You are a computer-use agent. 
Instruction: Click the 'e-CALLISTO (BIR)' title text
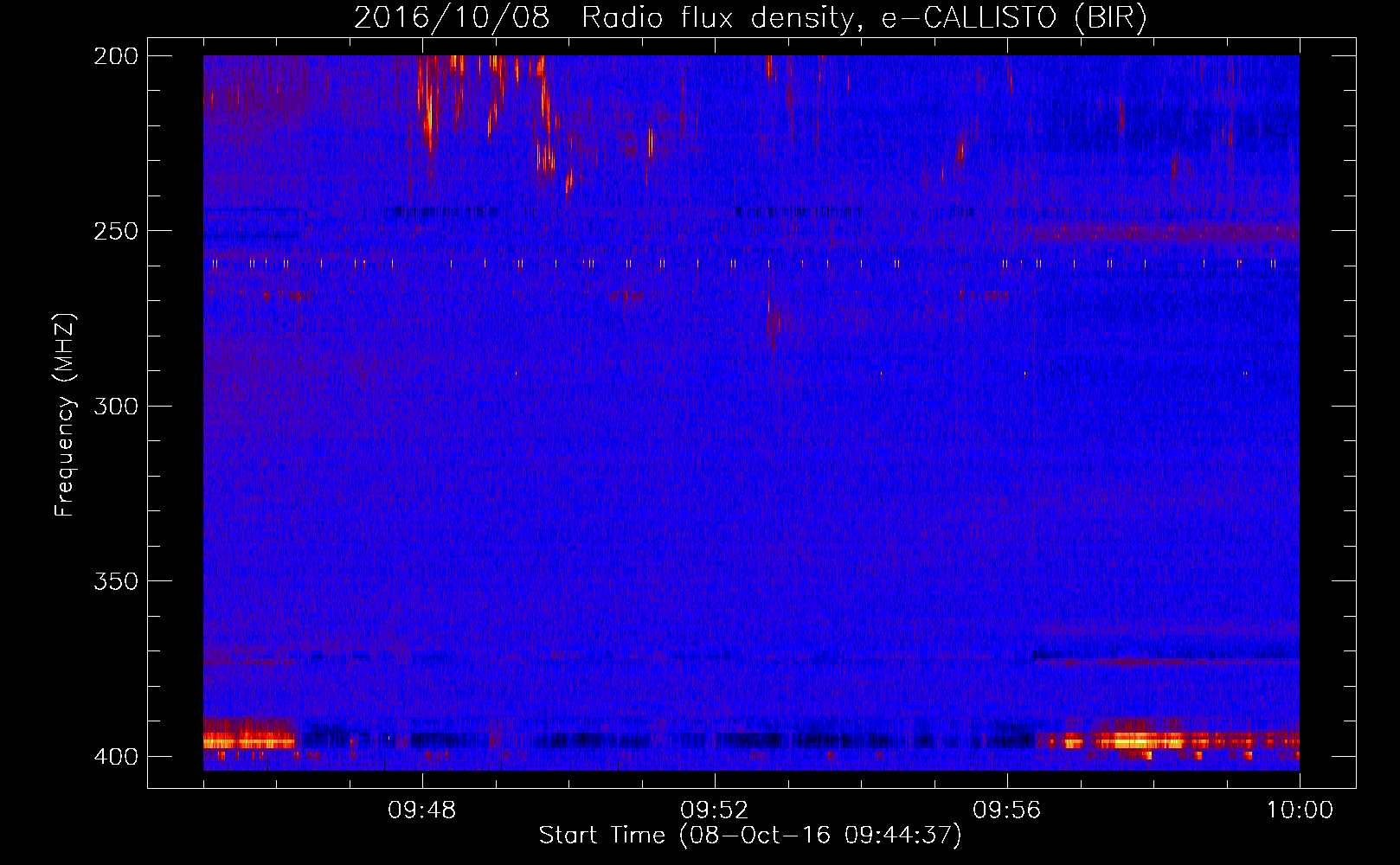pos(1014,18)
